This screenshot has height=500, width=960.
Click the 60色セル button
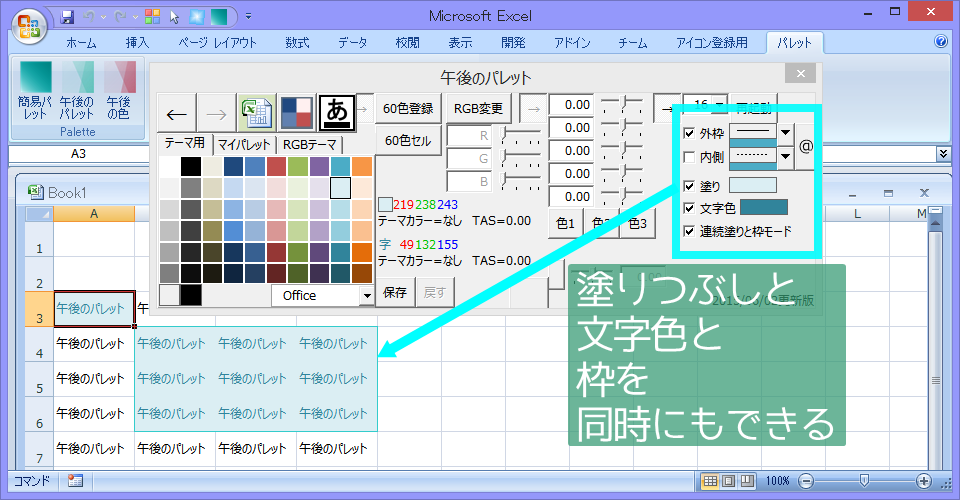408,141
